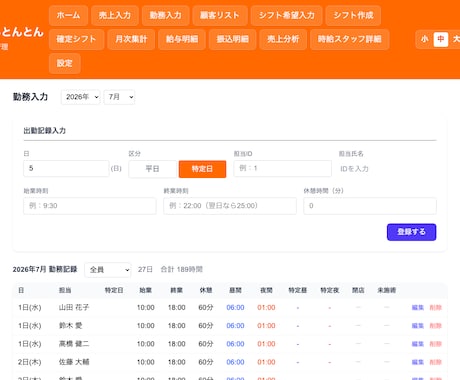Edit the 高橋 健二 record
This screenshot has height=380, width=460.
[418, 344]
